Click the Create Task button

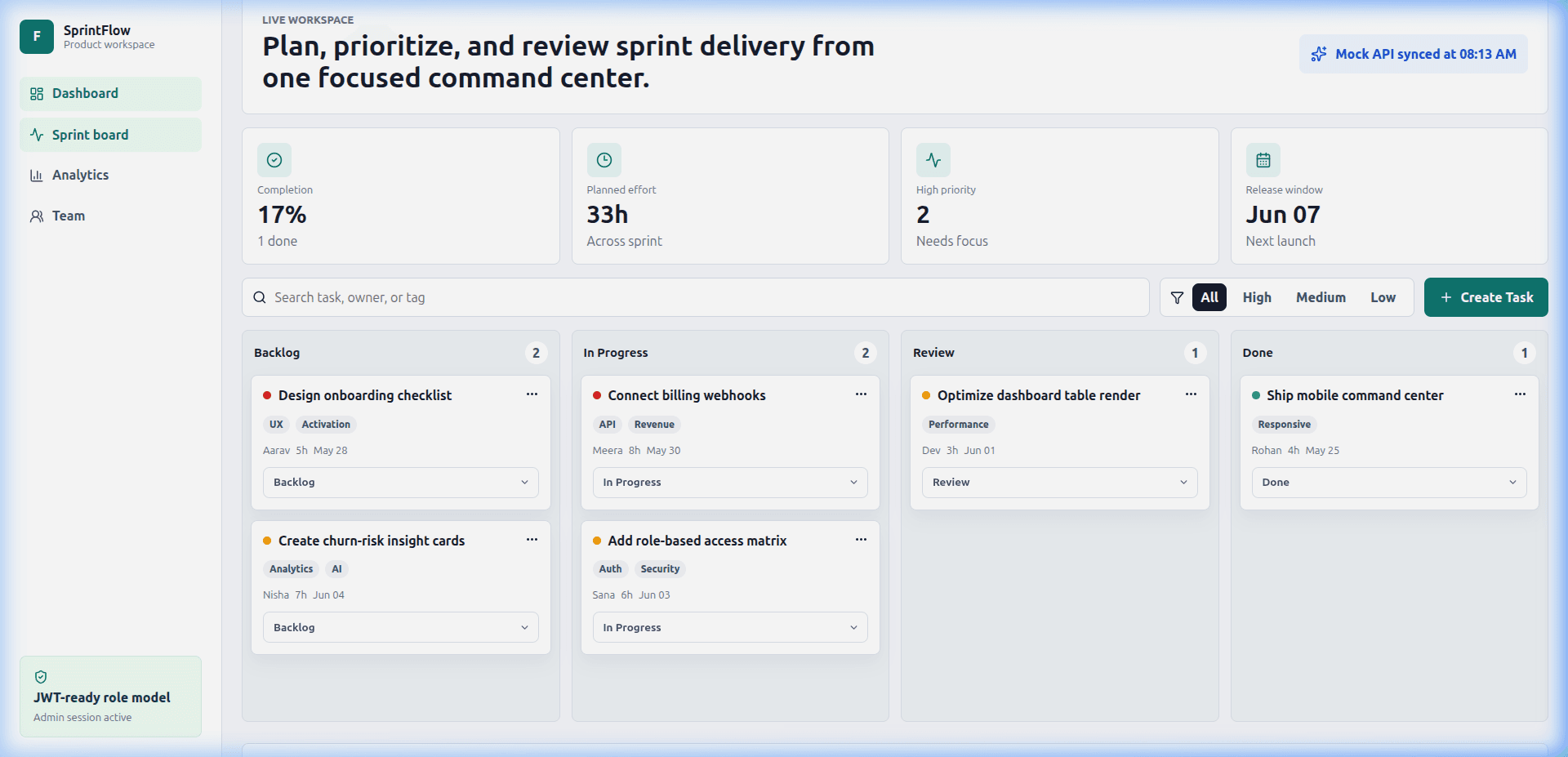(1486, 297)
